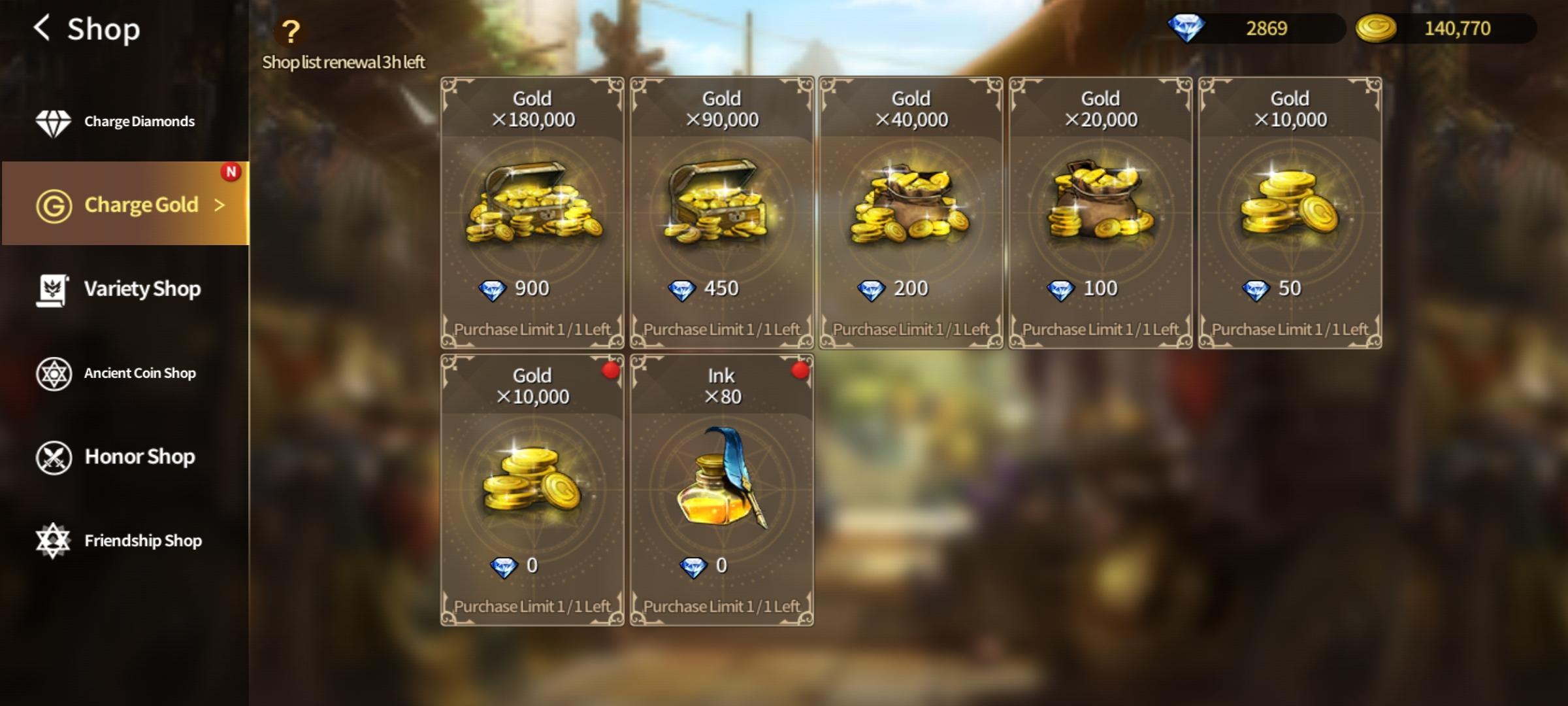Go back using the Shop arrow
The image size is (1568, 706).
42,28
